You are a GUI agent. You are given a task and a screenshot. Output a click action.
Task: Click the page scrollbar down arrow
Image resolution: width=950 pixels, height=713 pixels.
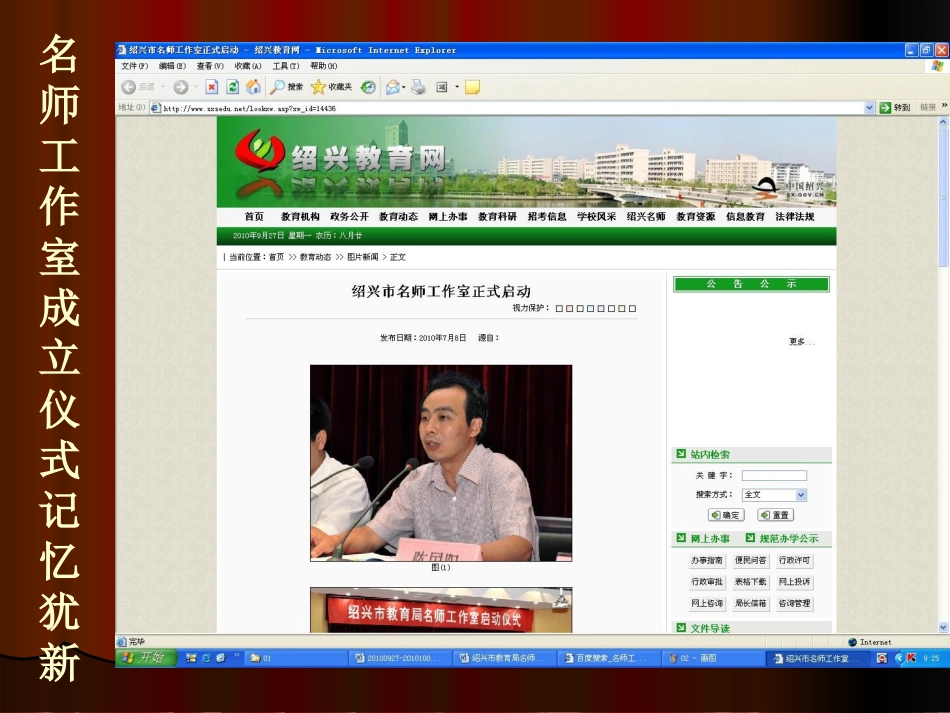[943, 628]
